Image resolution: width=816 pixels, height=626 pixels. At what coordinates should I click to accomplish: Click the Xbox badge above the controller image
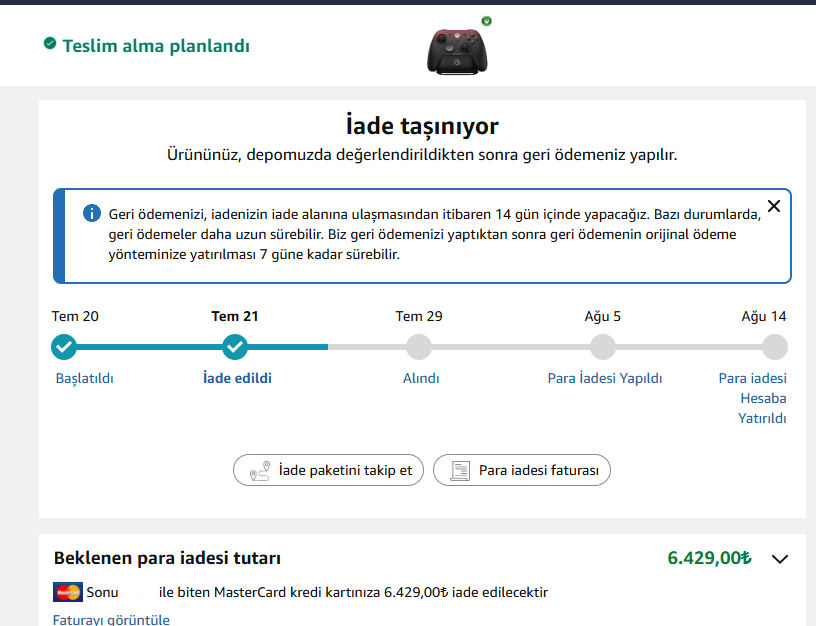pyautogui.click(x=487, y=21)
